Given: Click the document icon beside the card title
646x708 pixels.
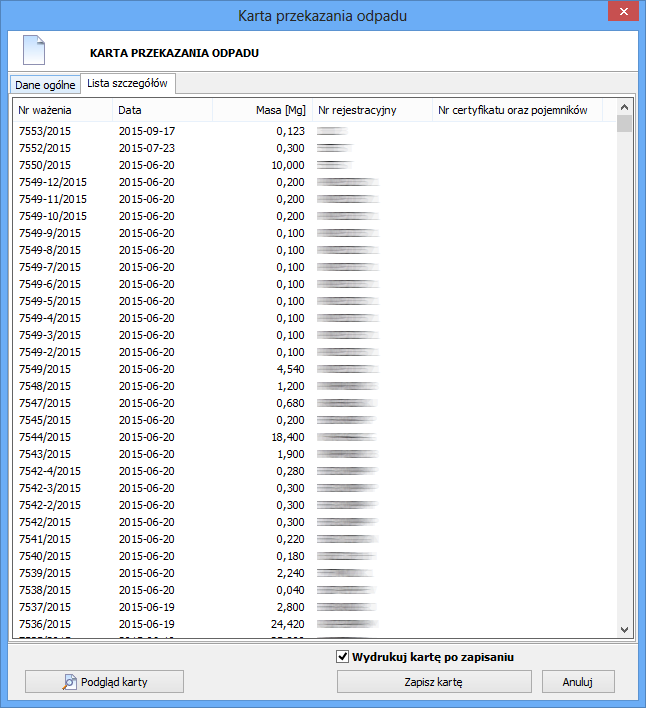Looking at the screenshot, I should [34, 51].
